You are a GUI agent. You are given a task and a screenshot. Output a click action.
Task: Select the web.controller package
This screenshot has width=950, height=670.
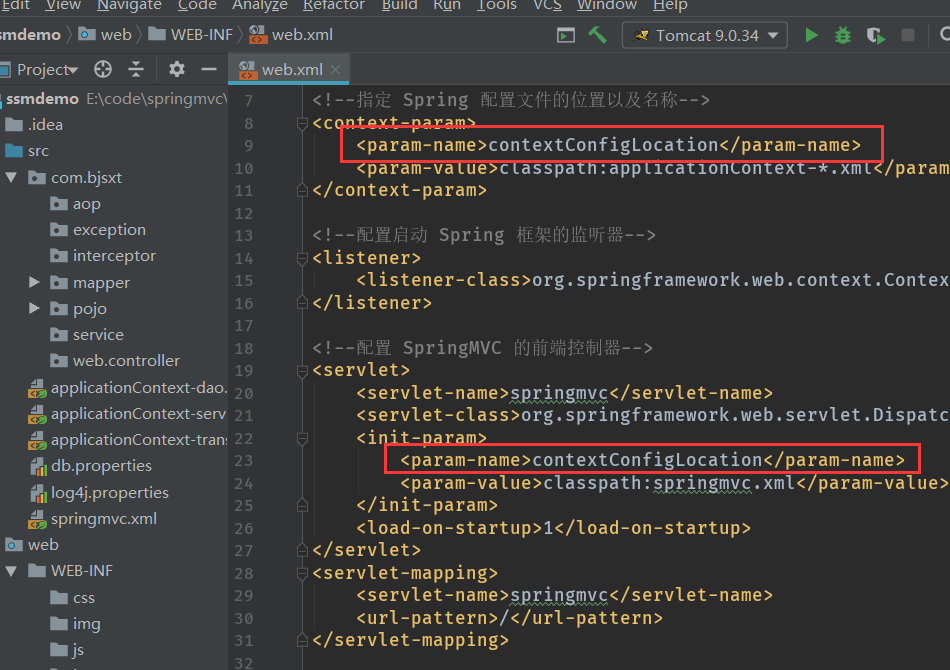114,360
